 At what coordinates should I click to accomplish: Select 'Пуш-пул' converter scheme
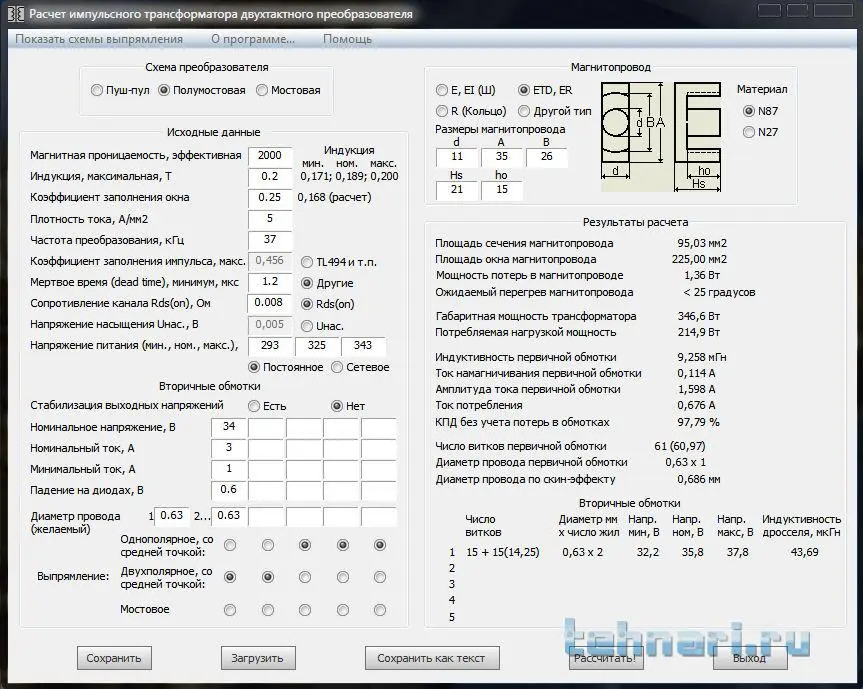pos(120,90)
